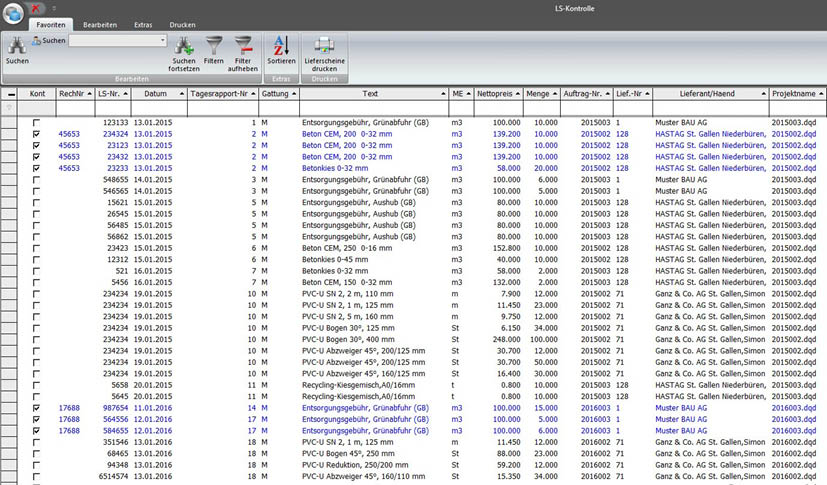Click the red X quick access icon
827x485 pixels.
(36, 8)
